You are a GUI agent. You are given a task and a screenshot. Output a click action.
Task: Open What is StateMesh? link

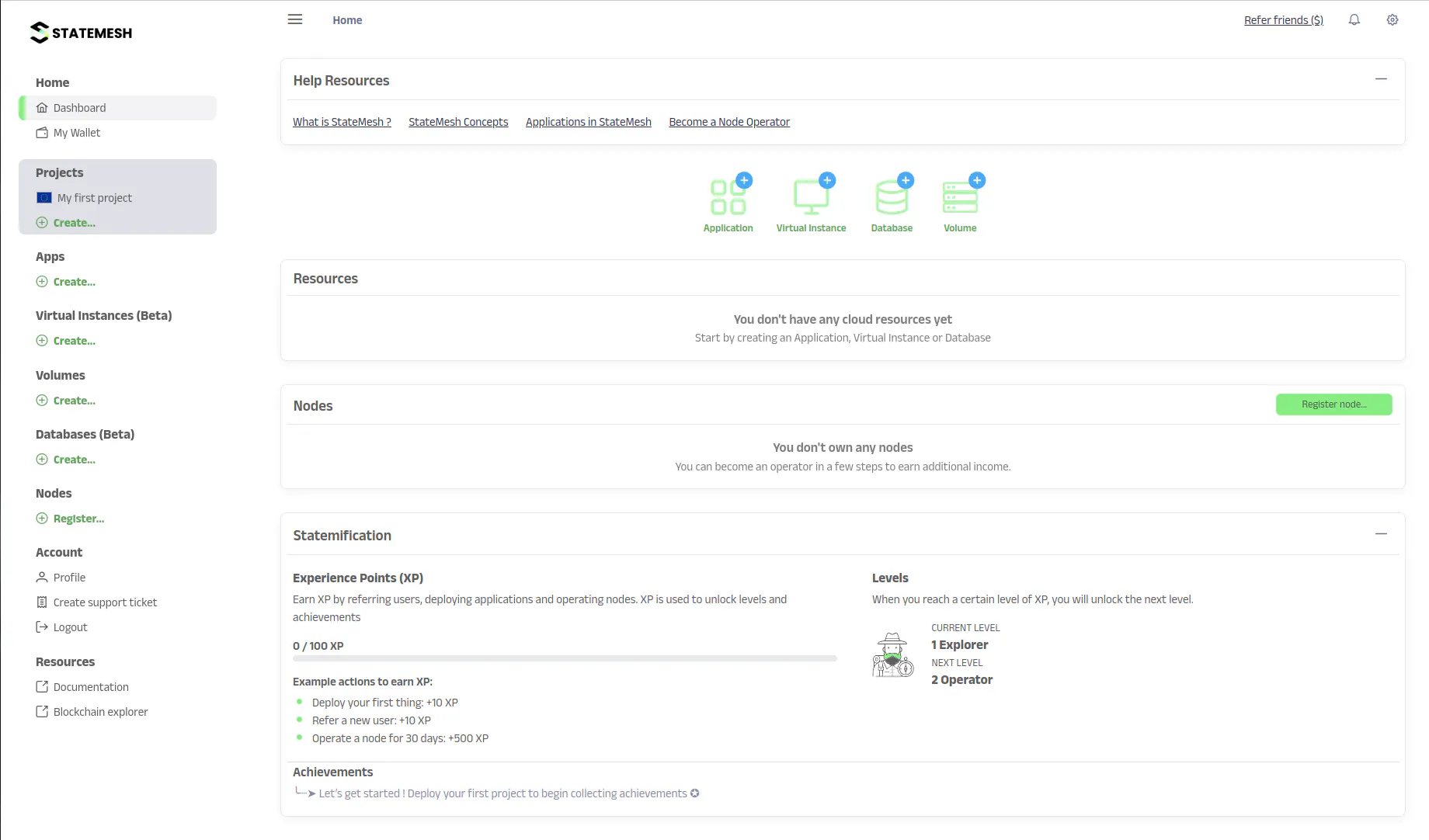point(342,122)
